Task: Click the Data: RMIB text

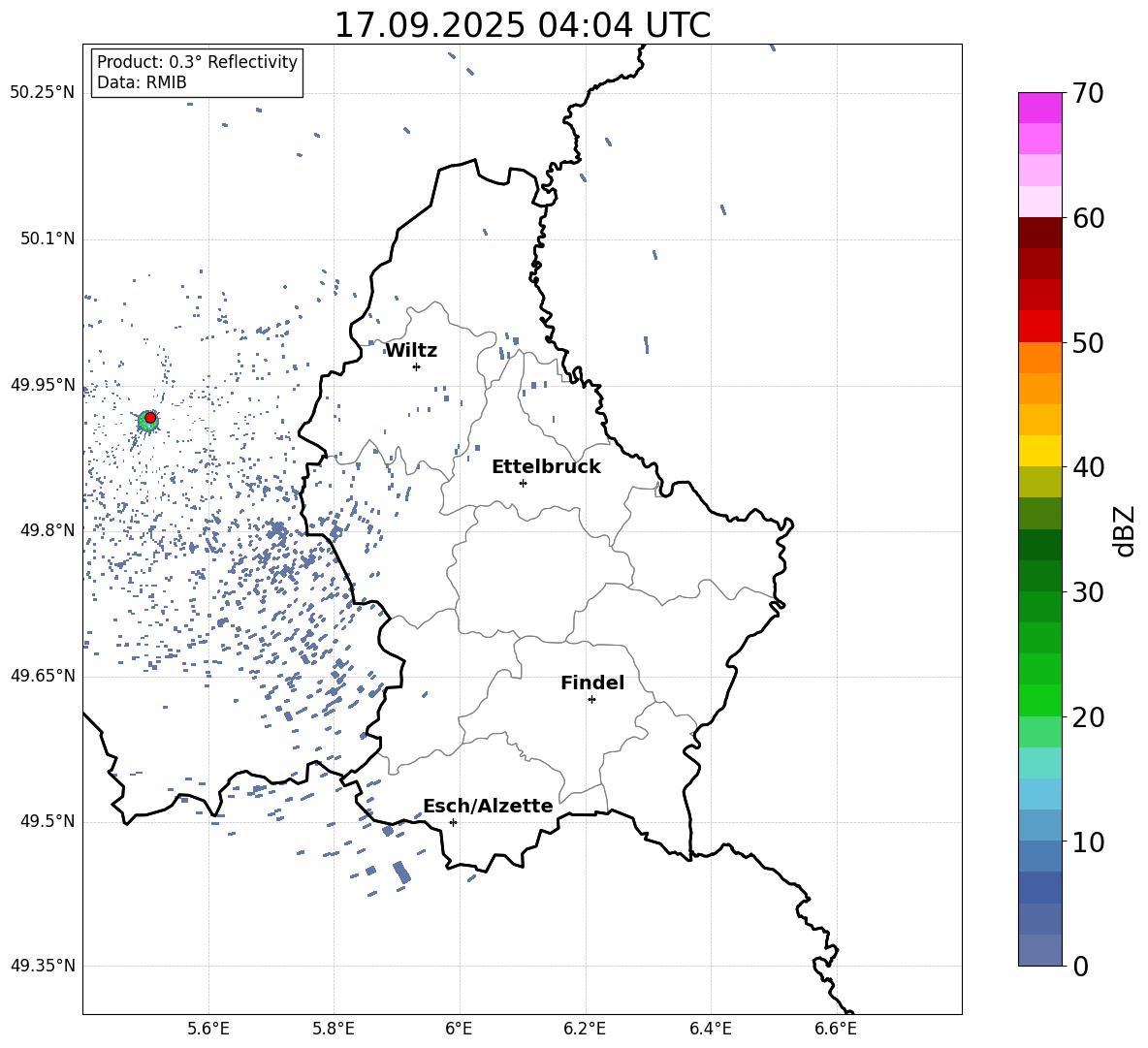Action: coord(142,82)
